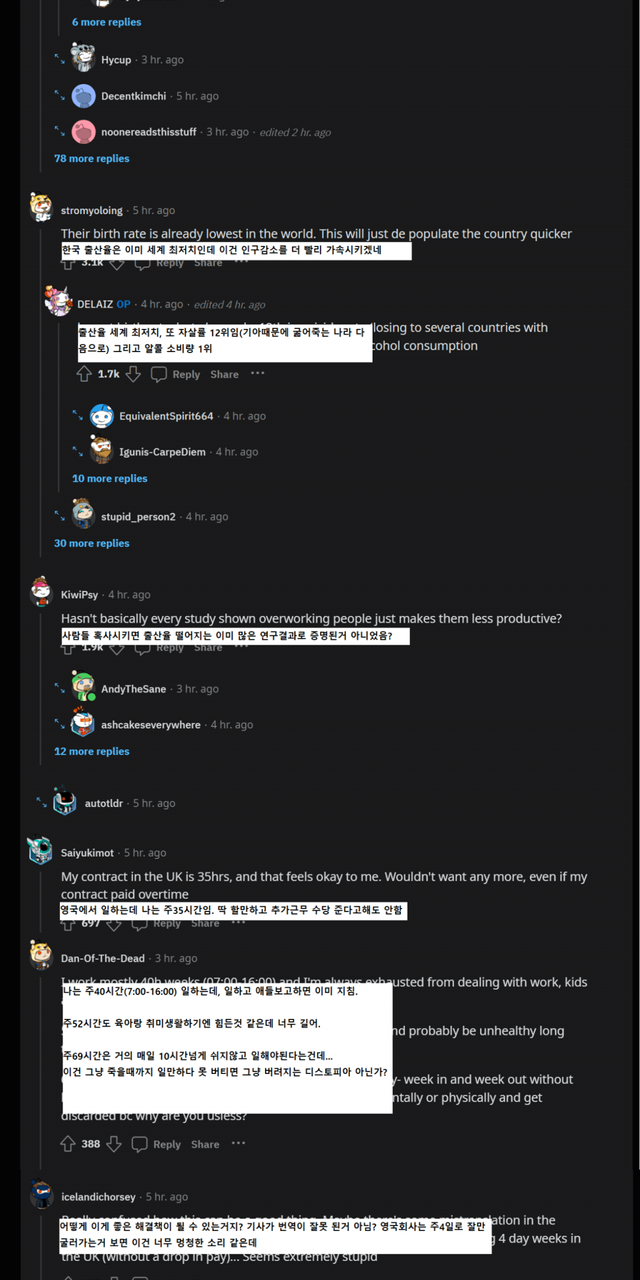The image size is (640, 1280).
Task: Open Saiyukimot's user profile link
Action: pos(87,853)
